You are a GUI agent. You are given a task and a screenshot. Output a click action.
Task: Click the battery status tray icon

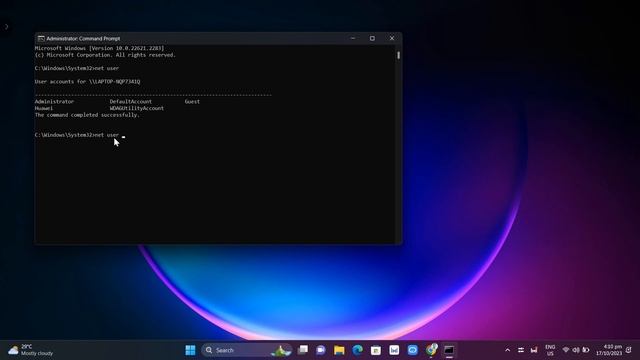tap(586, 350)
